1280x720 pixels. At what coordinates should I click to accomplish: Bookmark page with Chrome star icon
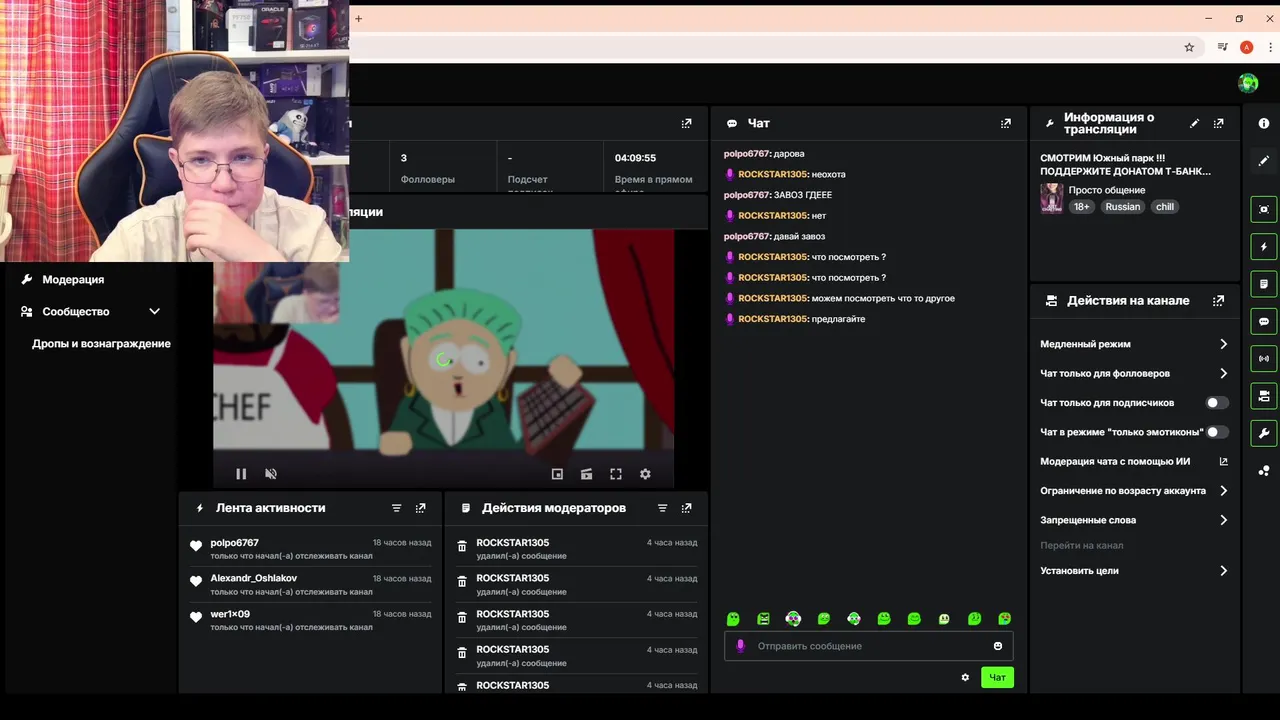[x=1189, y=47]
